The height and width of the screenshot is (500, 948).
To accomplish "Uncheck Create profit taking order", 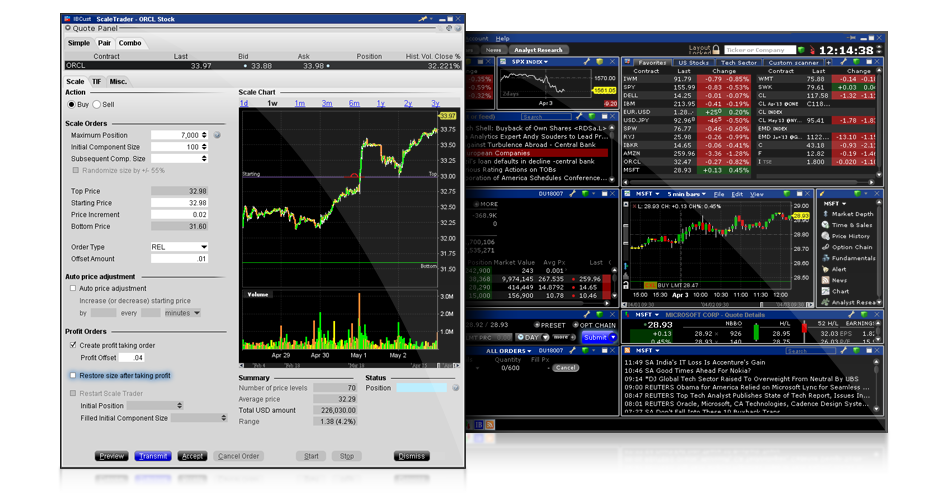I will pos(73,345).
